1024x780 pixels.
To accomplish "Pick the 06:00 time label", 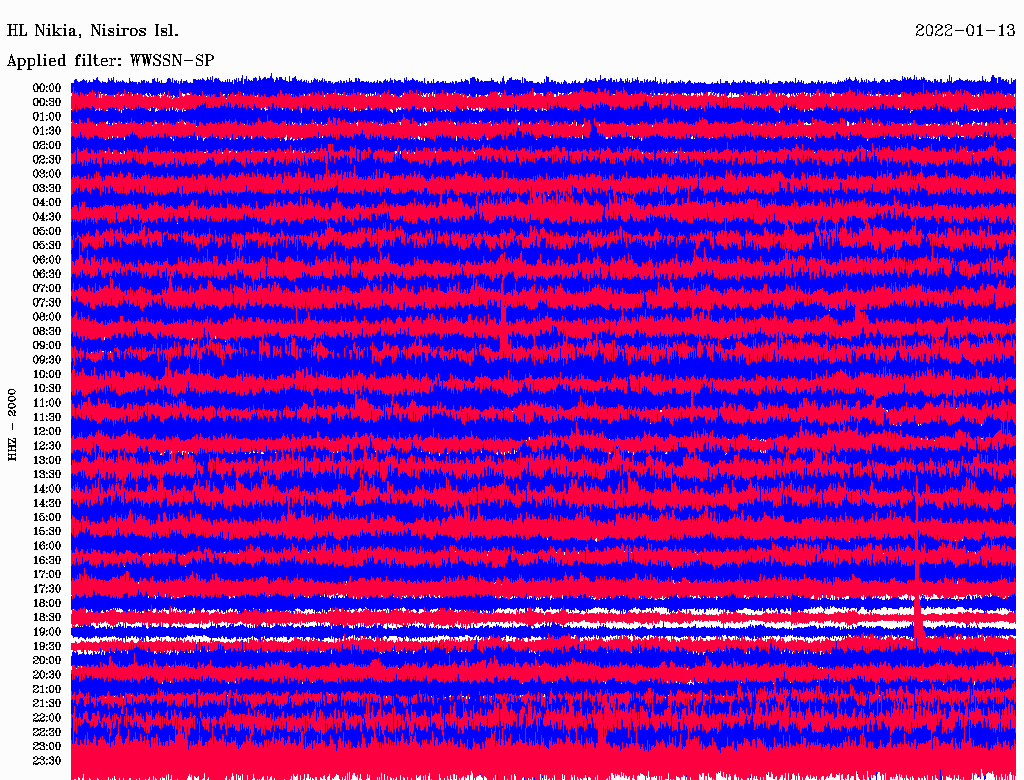I will click(47, 260).
